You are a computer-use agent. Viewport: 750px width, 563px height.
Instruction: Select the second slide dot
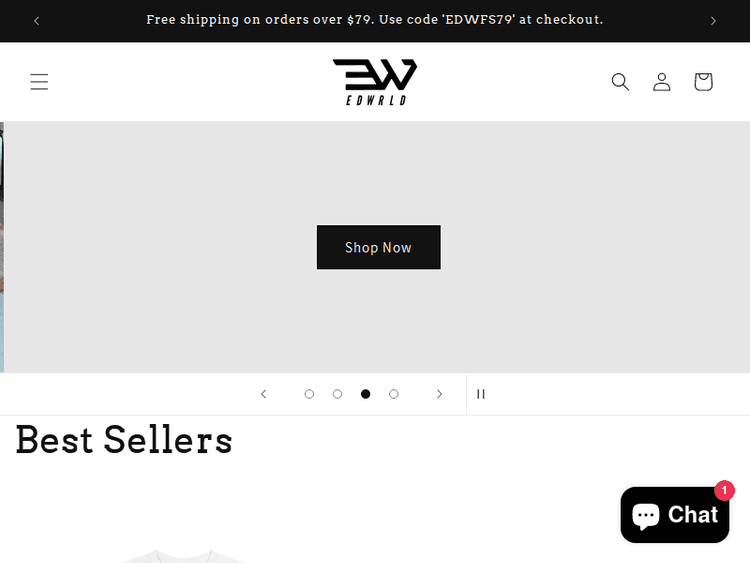(x=337, y=394)
